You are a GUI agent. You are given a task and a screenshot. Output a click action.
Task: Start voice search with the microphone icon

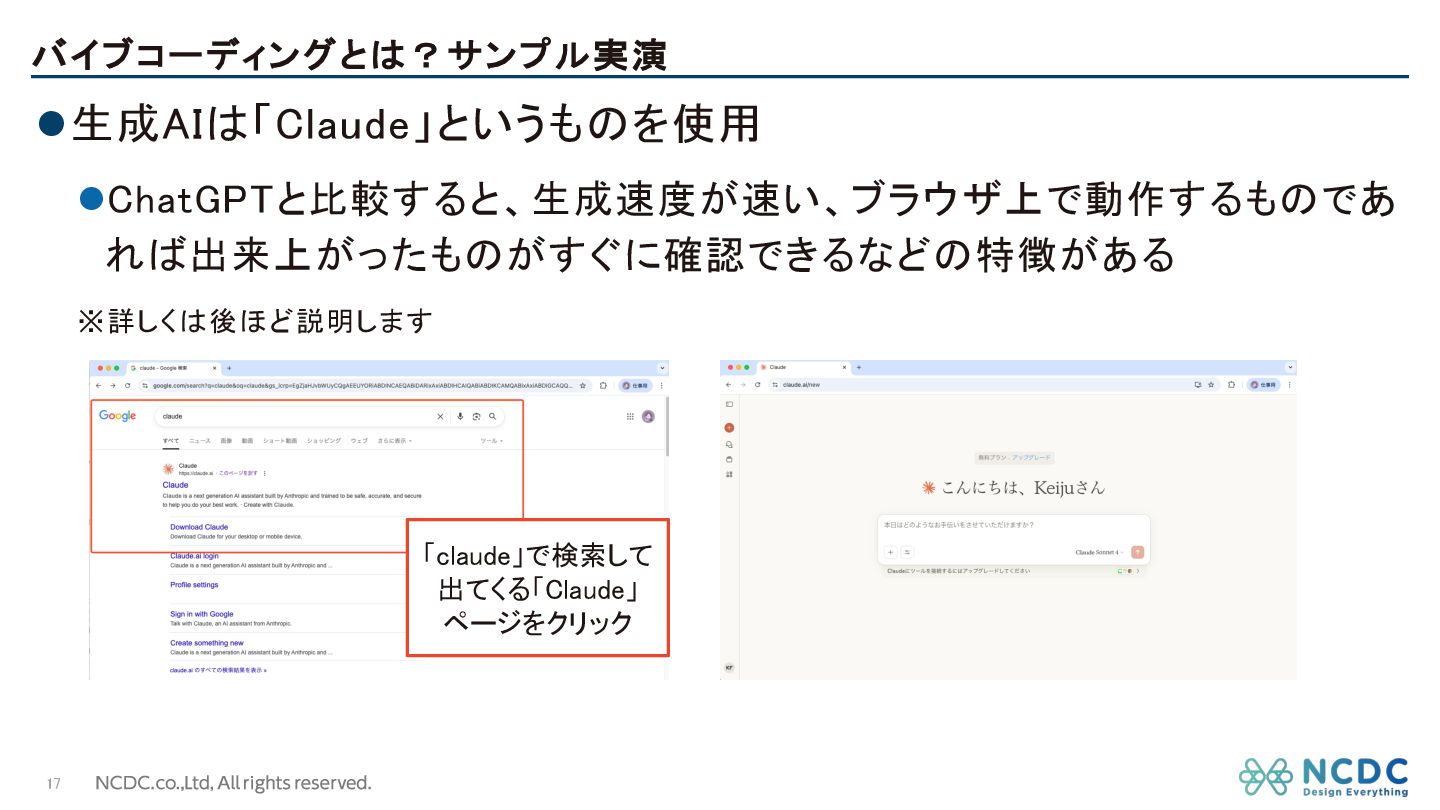(460, 416)
